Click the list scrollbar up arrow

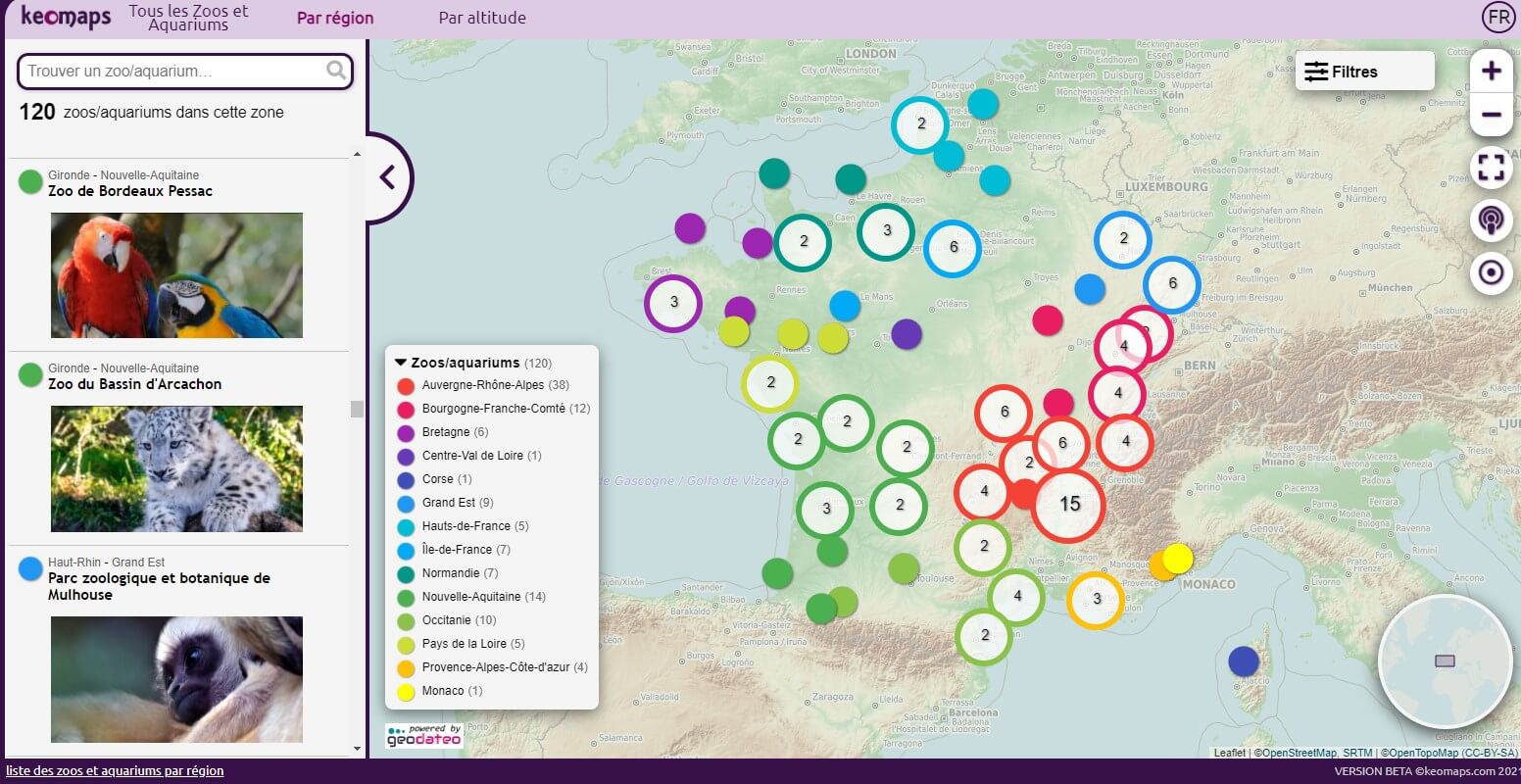pos(357,154)
